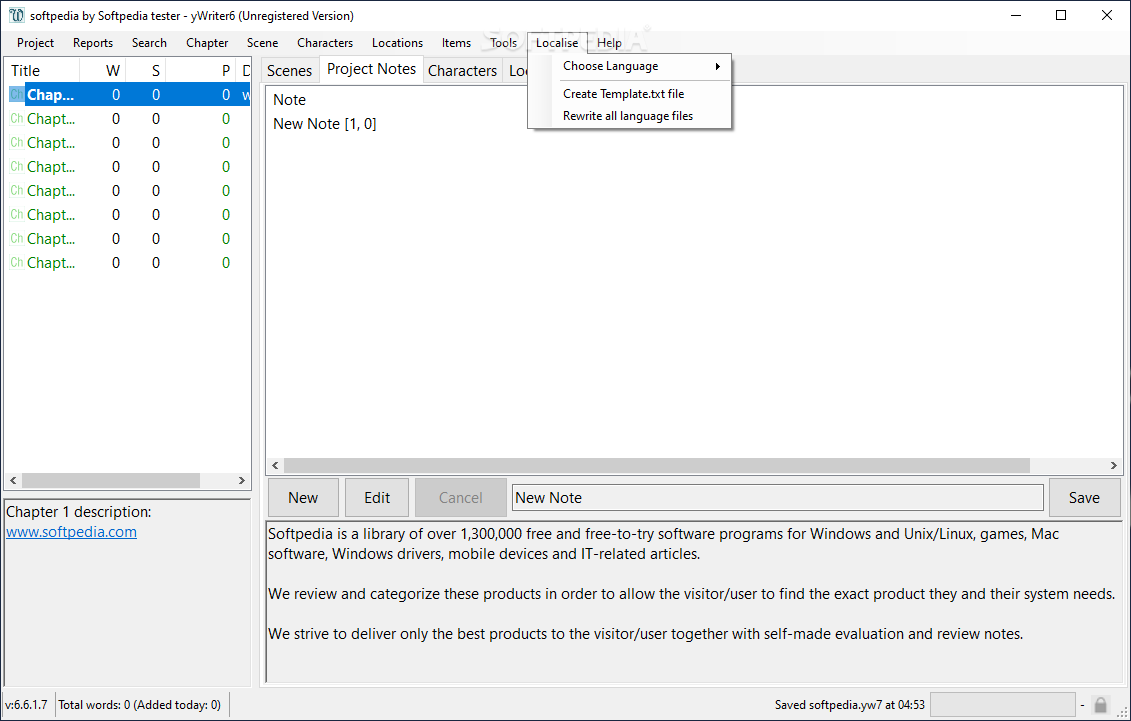Click the P column header
1131x721 pixels.
coord(201,71)
